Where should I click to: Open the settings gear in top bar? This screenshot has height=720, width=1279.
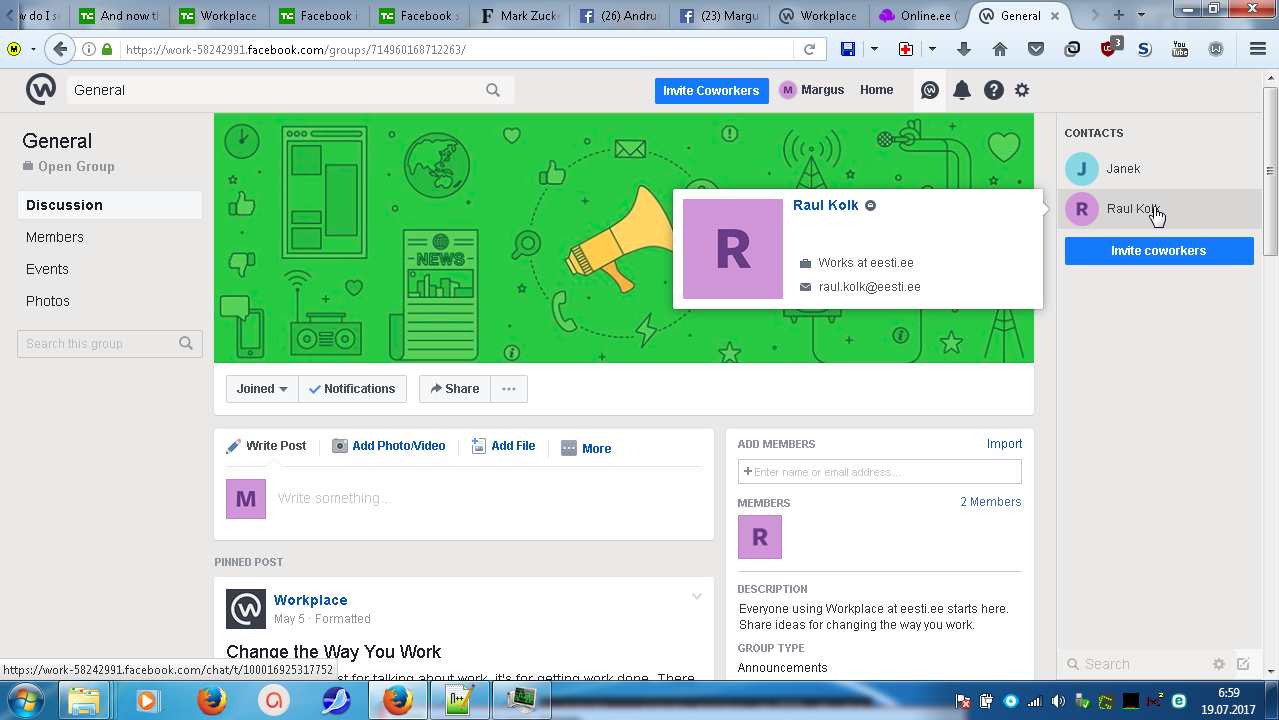1022,90
